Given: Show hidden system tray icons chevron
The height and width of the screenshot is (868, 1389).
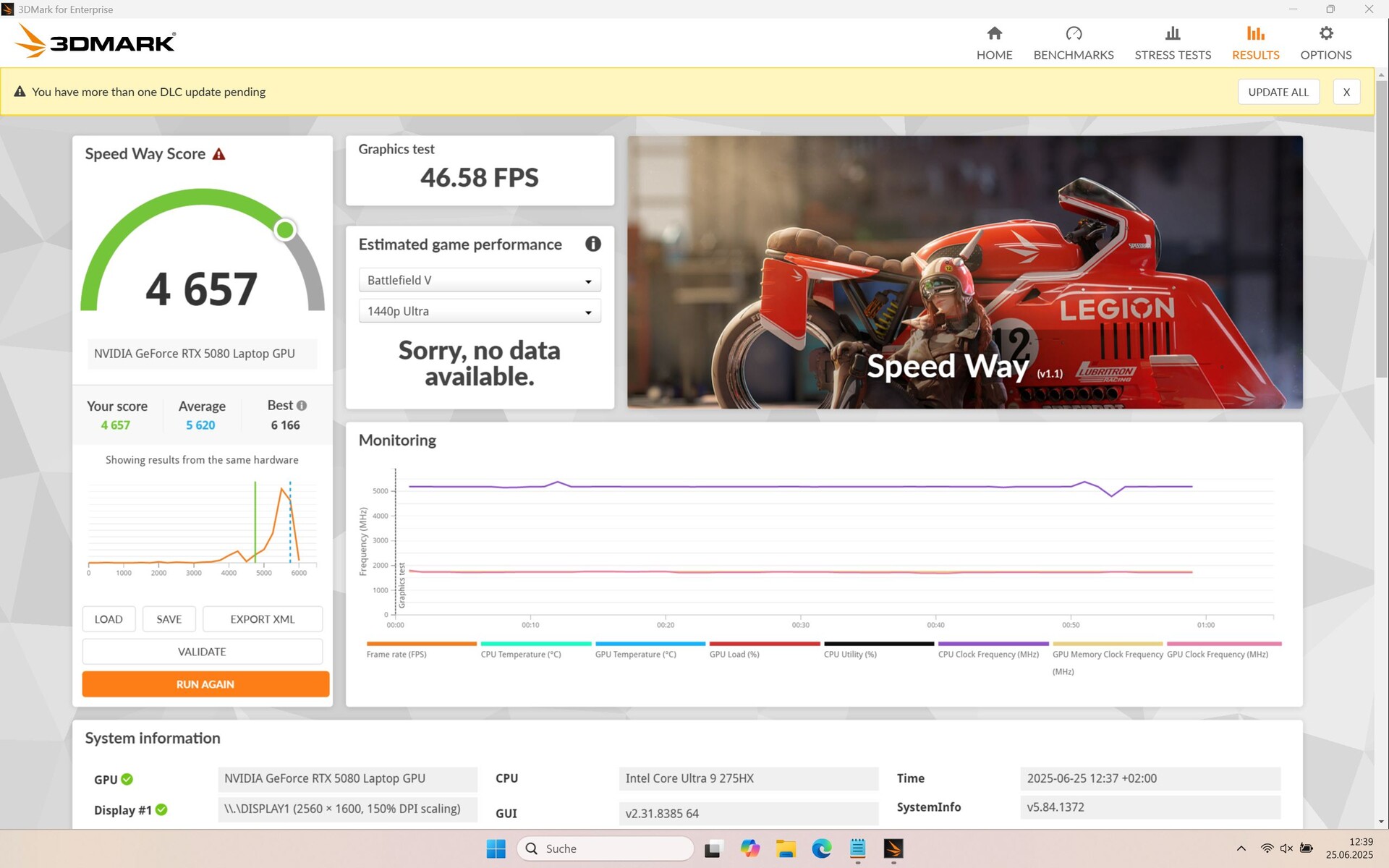Looking at the screenshot, I should [x=1241, y=848].
